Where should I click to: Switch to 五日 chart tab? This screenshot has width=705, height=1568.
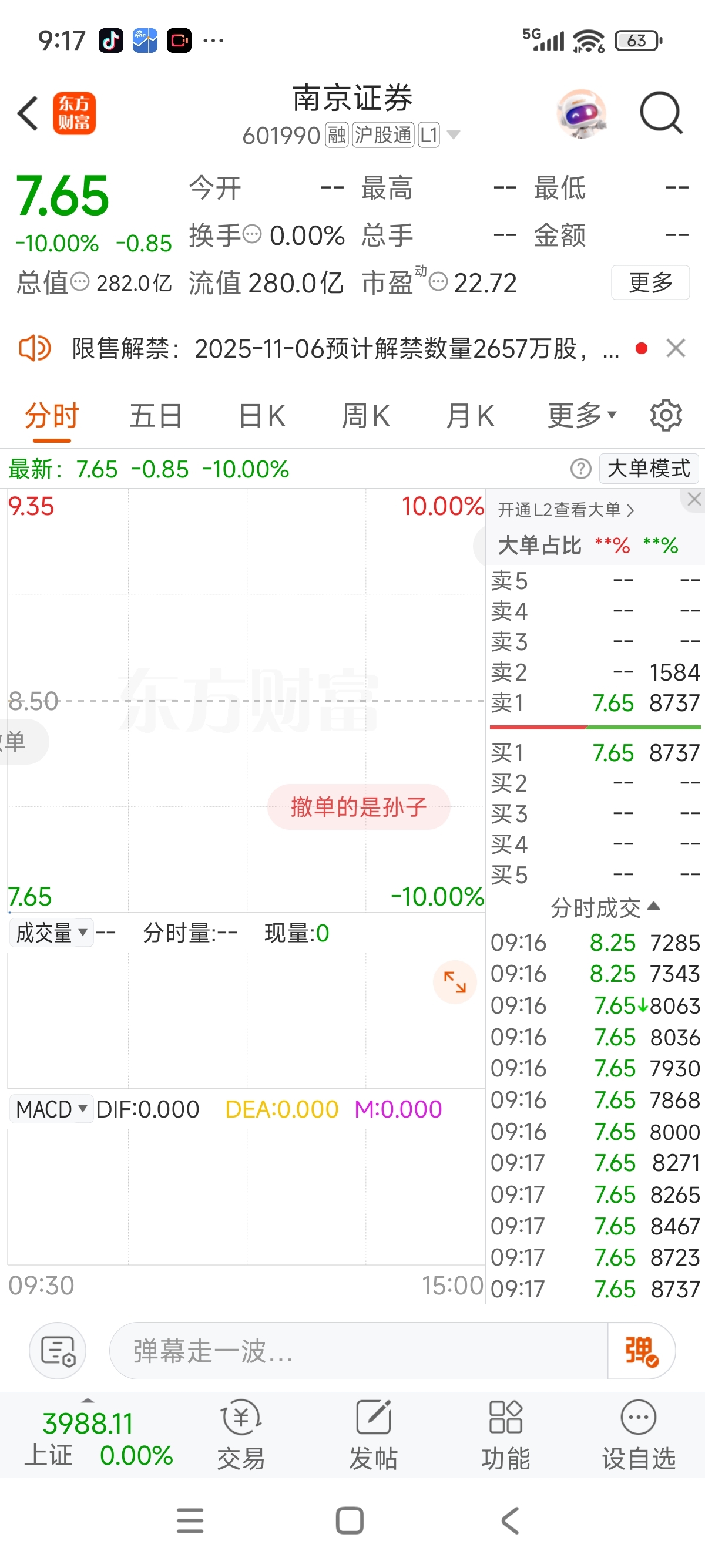pyautogui.click(x=156, y=416)
